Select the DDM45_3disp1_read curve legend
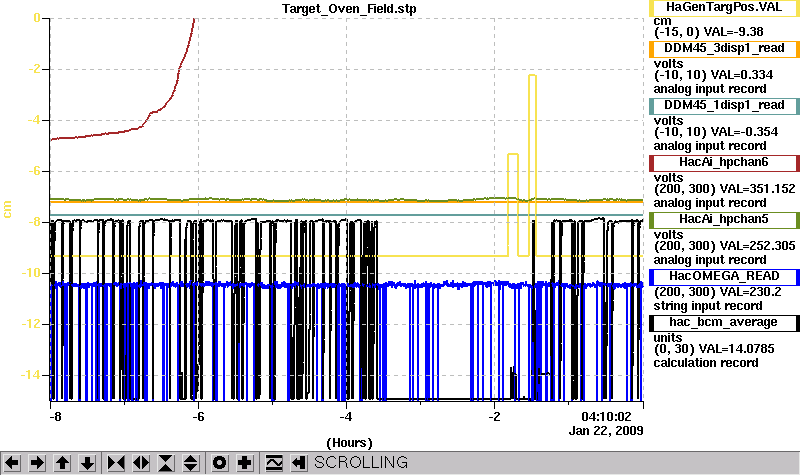The height and width of the screenshot is (475, 800). (724, 48)
